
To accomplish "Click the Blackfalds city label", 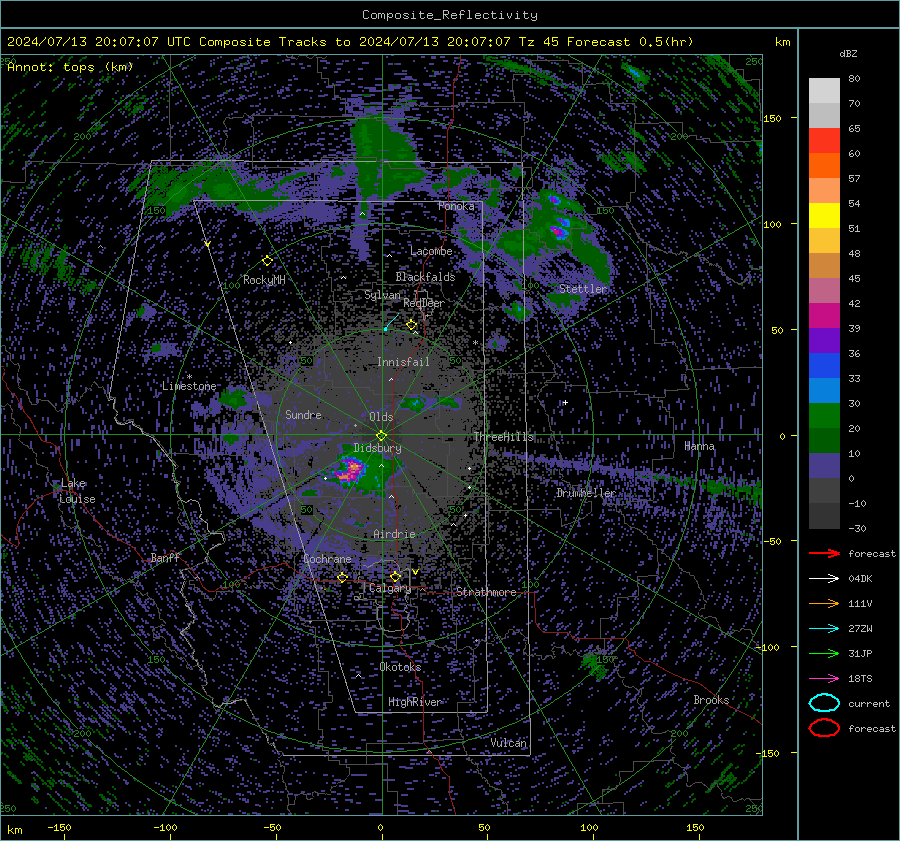I will (x=425, y=277).
